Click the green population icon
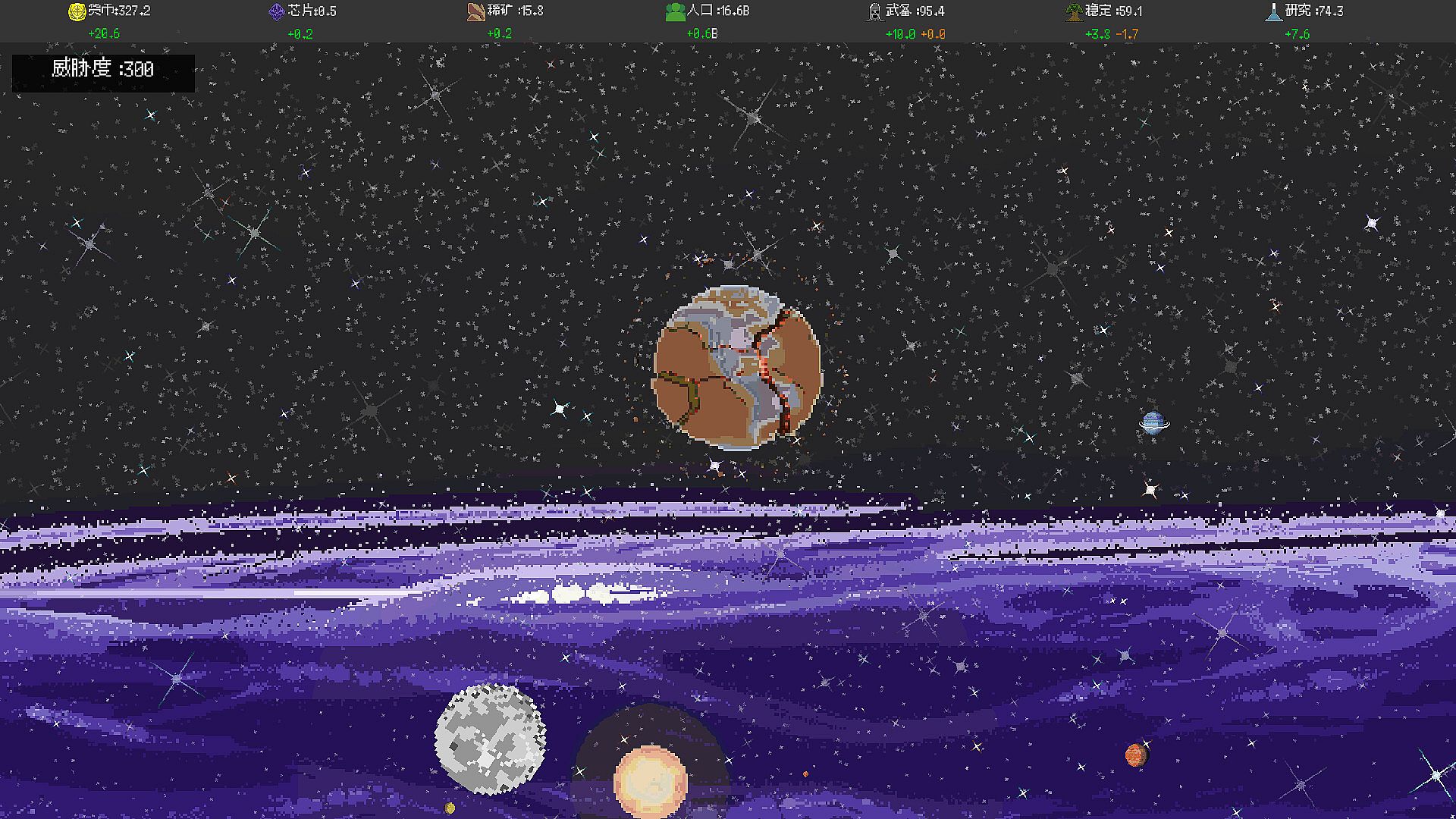Viewport: 1456px width, 819px height. (674, 11)
